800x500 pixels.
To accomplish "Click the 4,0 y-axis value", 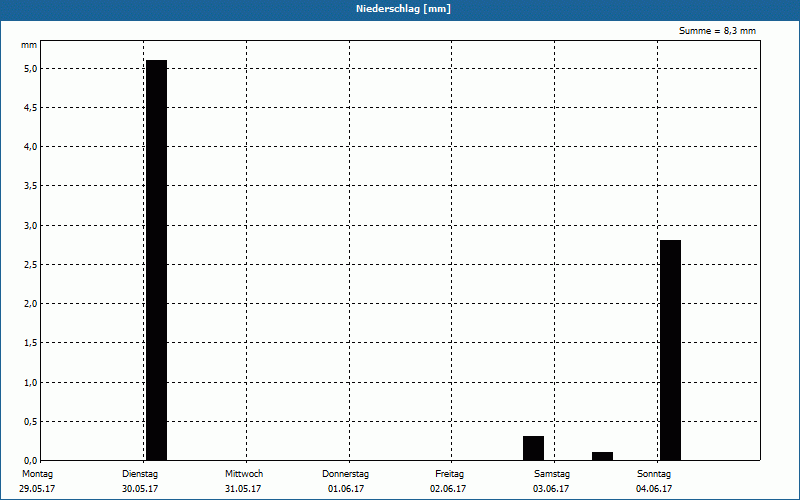I will tap(30, 147).
